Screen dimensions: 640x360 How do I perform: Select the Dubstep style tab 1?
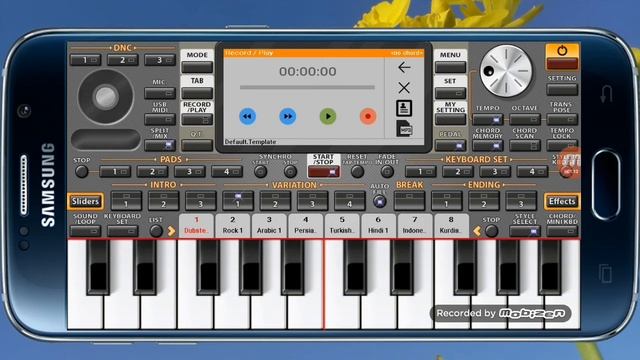click(196, 225)
